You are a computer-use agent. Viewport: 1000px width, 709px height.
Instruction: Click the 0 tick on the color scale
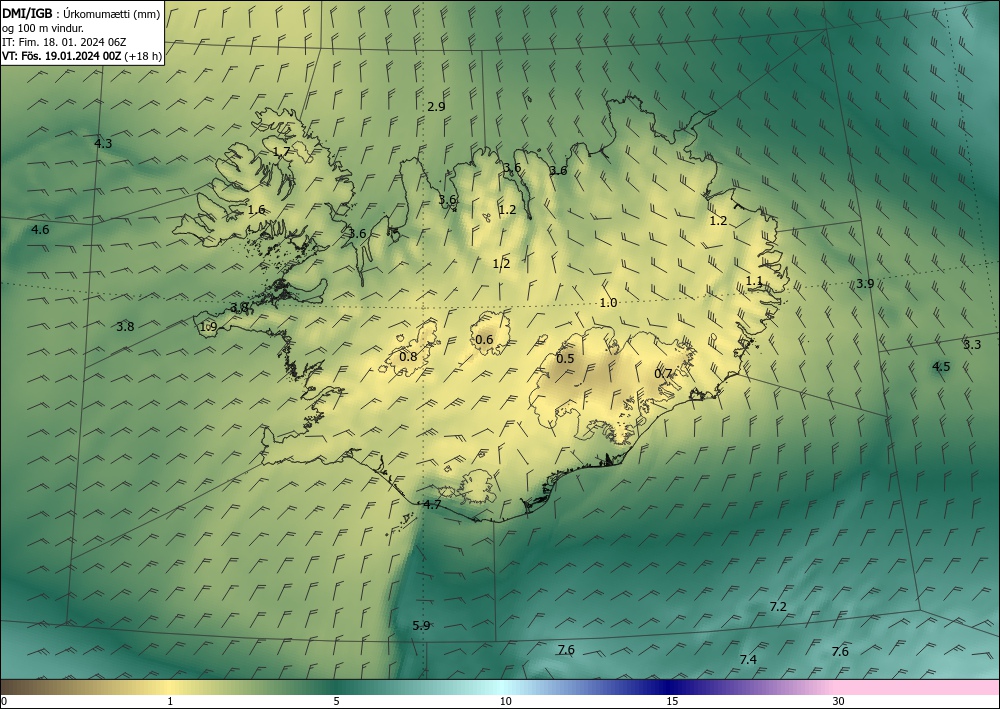[x=4, y=701]
